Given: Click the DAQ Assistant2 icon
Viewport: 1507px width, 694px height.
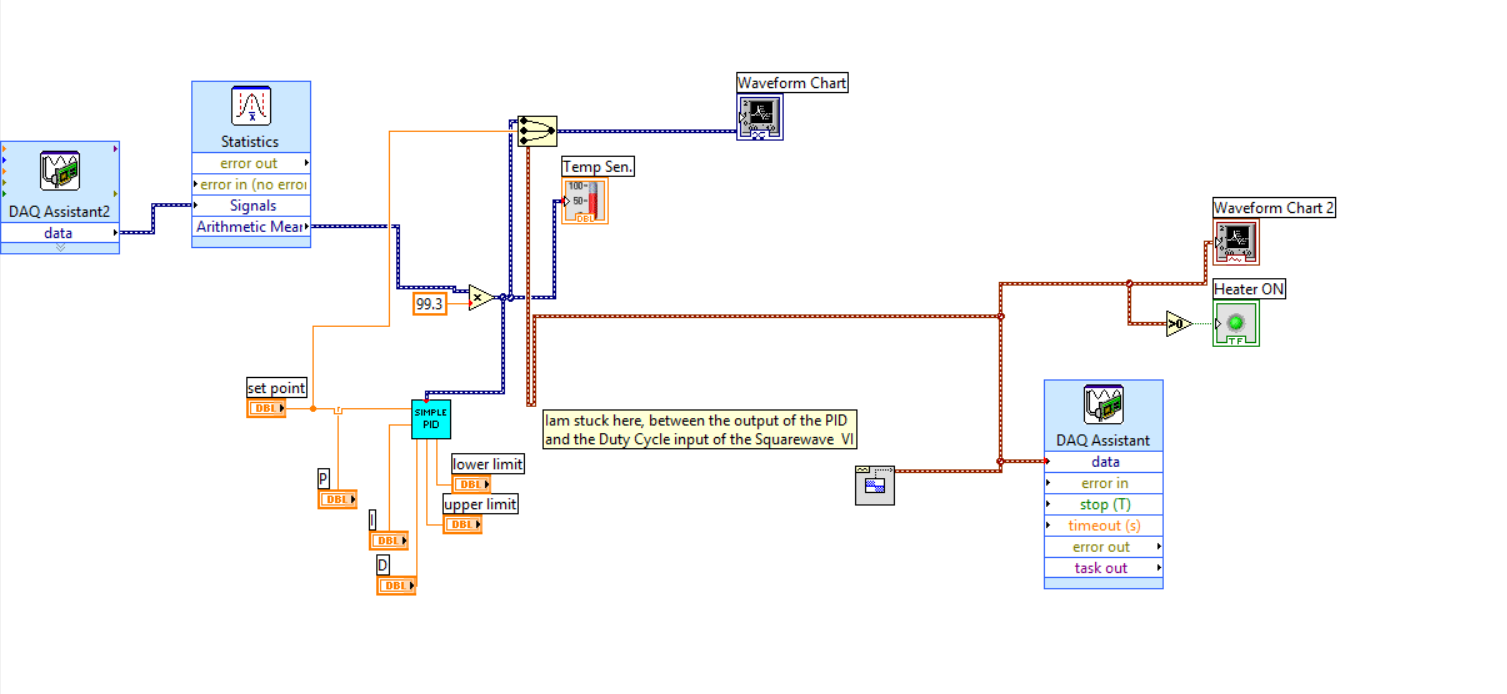Looking at the screenshot, I should 59,171.
